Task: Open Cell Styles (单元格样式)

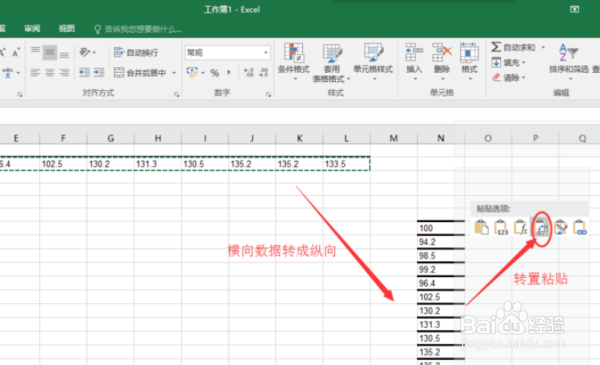Action: pos(373,62)
